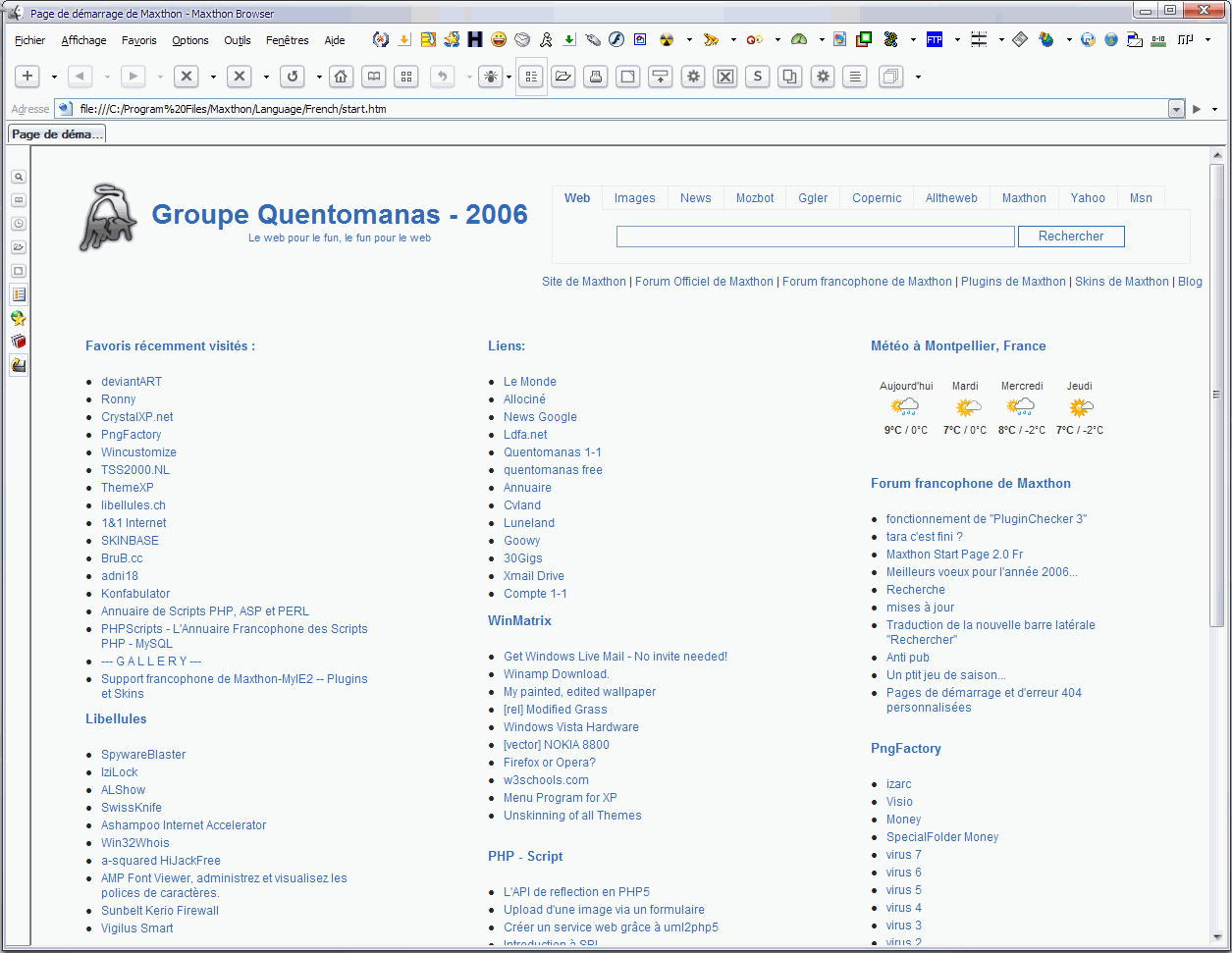Switch to the Yahoo search tab

1088,197
